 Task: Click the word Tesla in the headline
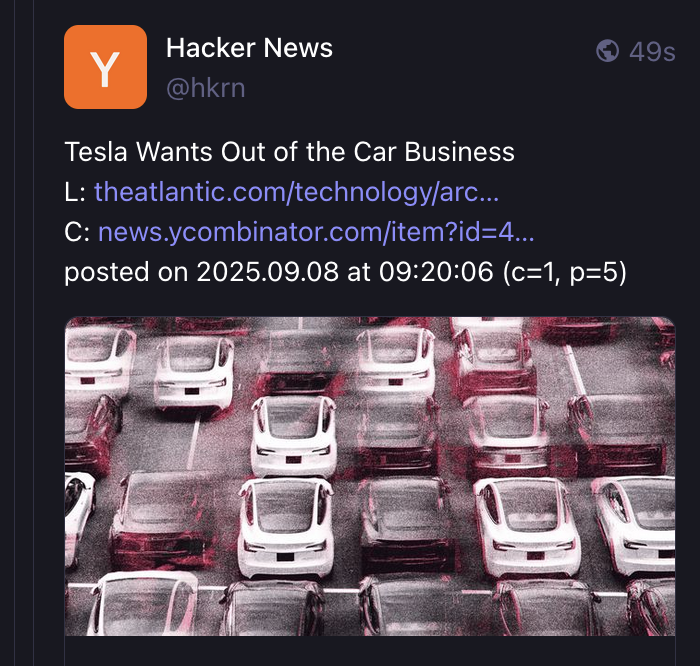[96, 152]
